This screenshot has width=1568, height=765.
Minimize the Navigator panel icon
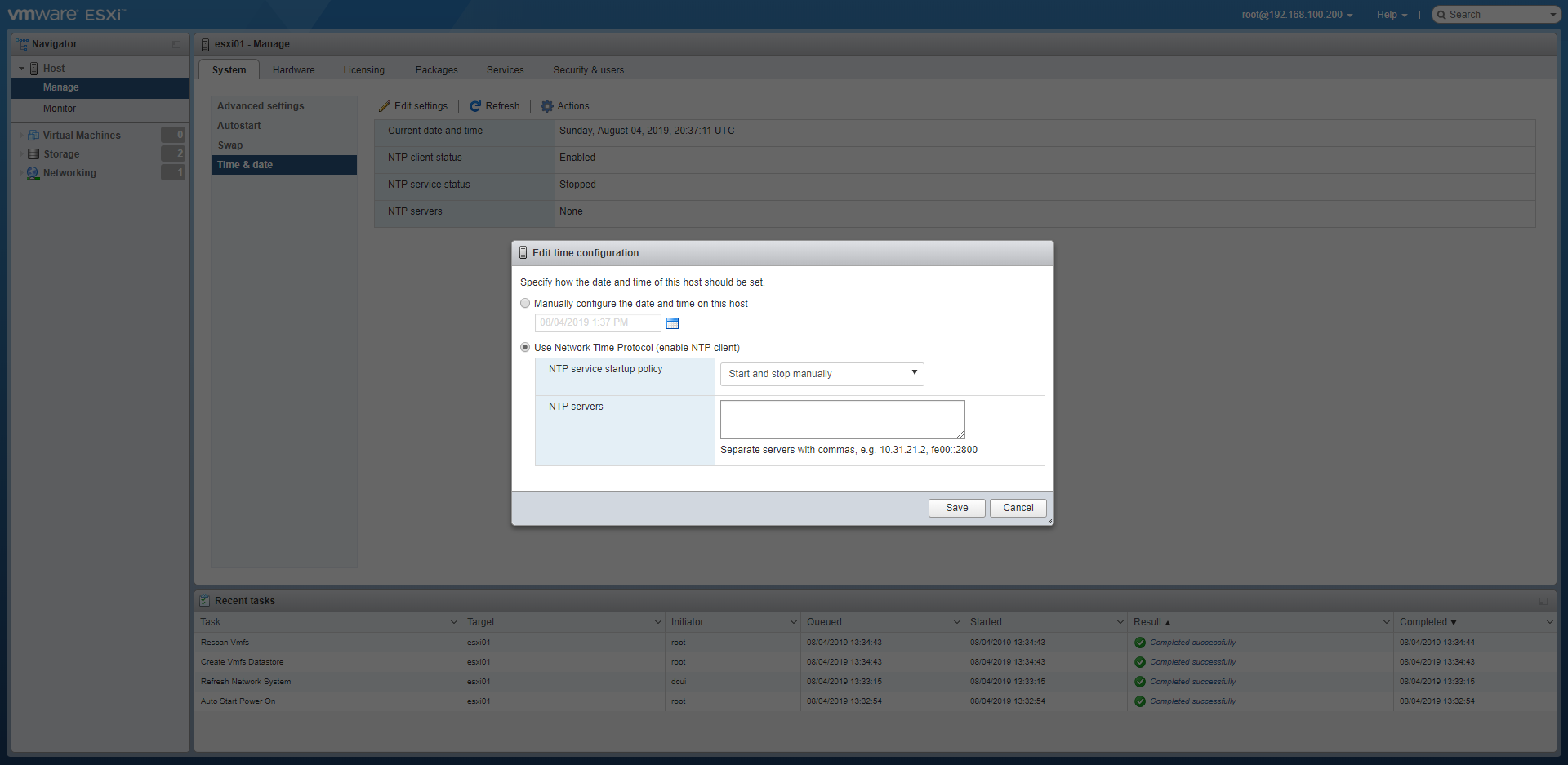176,44
